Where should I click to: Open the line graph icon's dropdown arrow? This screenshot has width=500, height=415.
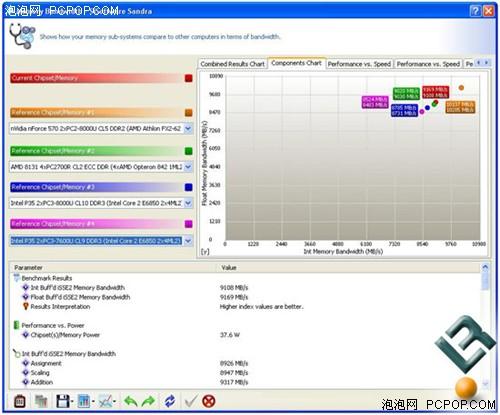(x=114, y=401)
